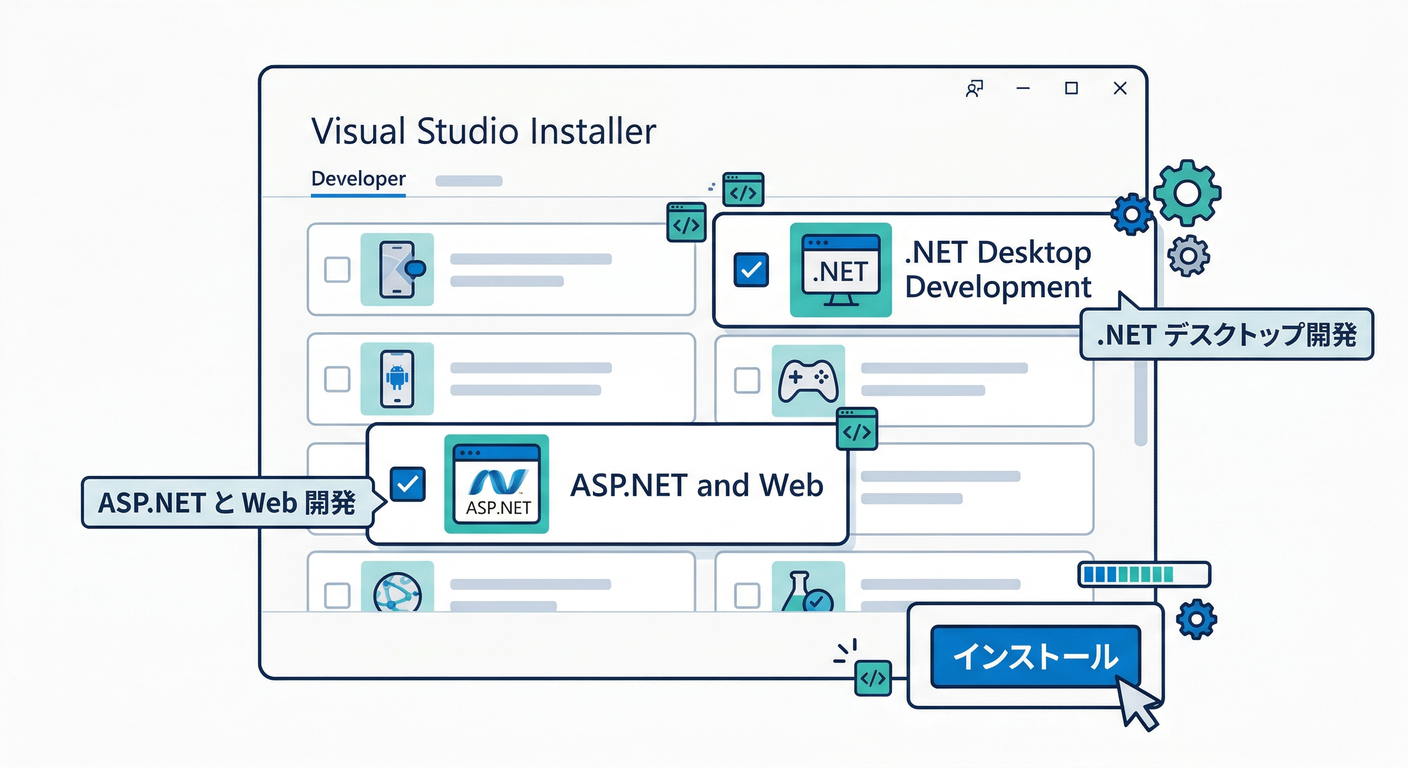The width and height of the screenshot is (1408, 768).
Task: Click the globe network icon
Action: (397, 586)
